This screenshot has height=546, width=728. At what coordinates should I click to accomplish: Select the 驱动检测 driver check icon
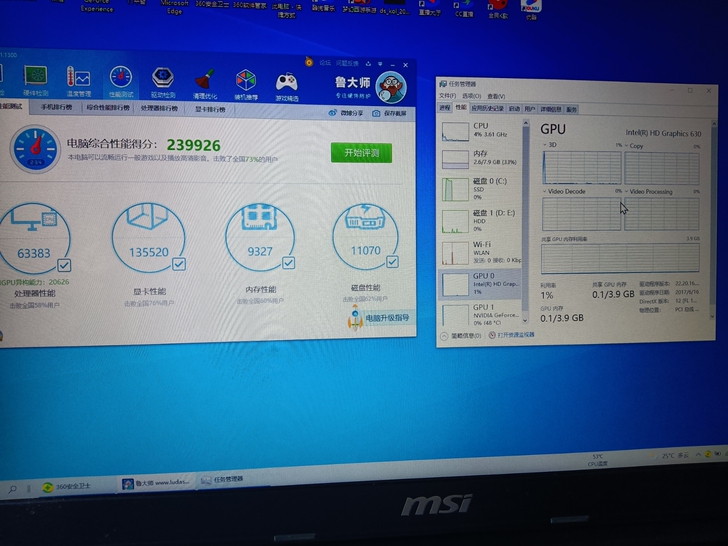point(163,78)
